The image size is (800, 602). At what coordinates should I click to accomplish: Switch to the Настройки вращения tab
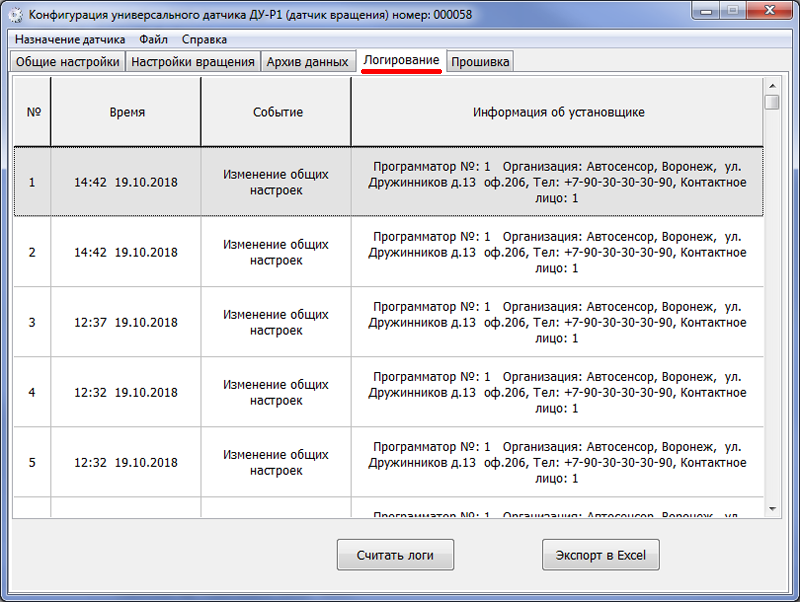[193, 62]
